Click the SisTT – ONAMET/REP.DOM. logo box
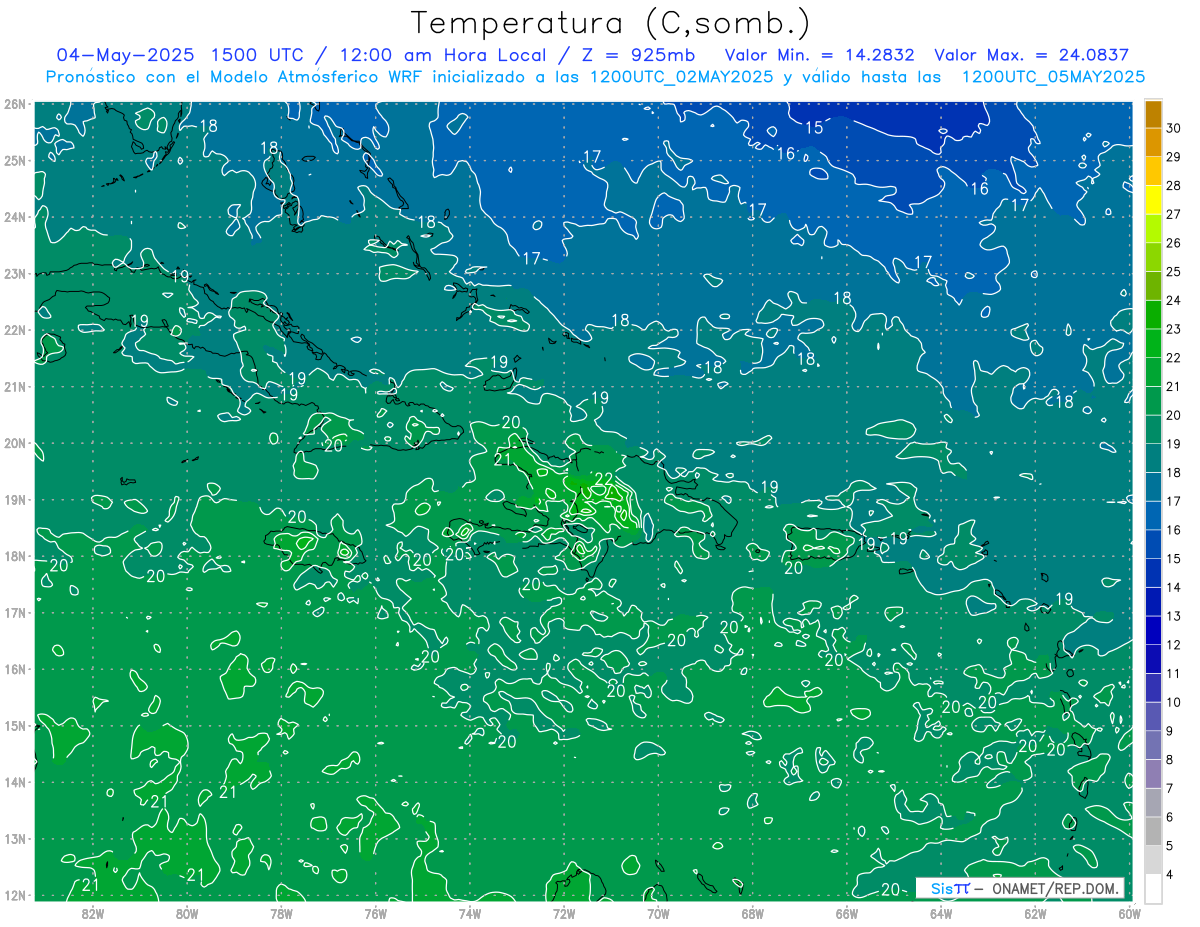 coord(1020,888)
